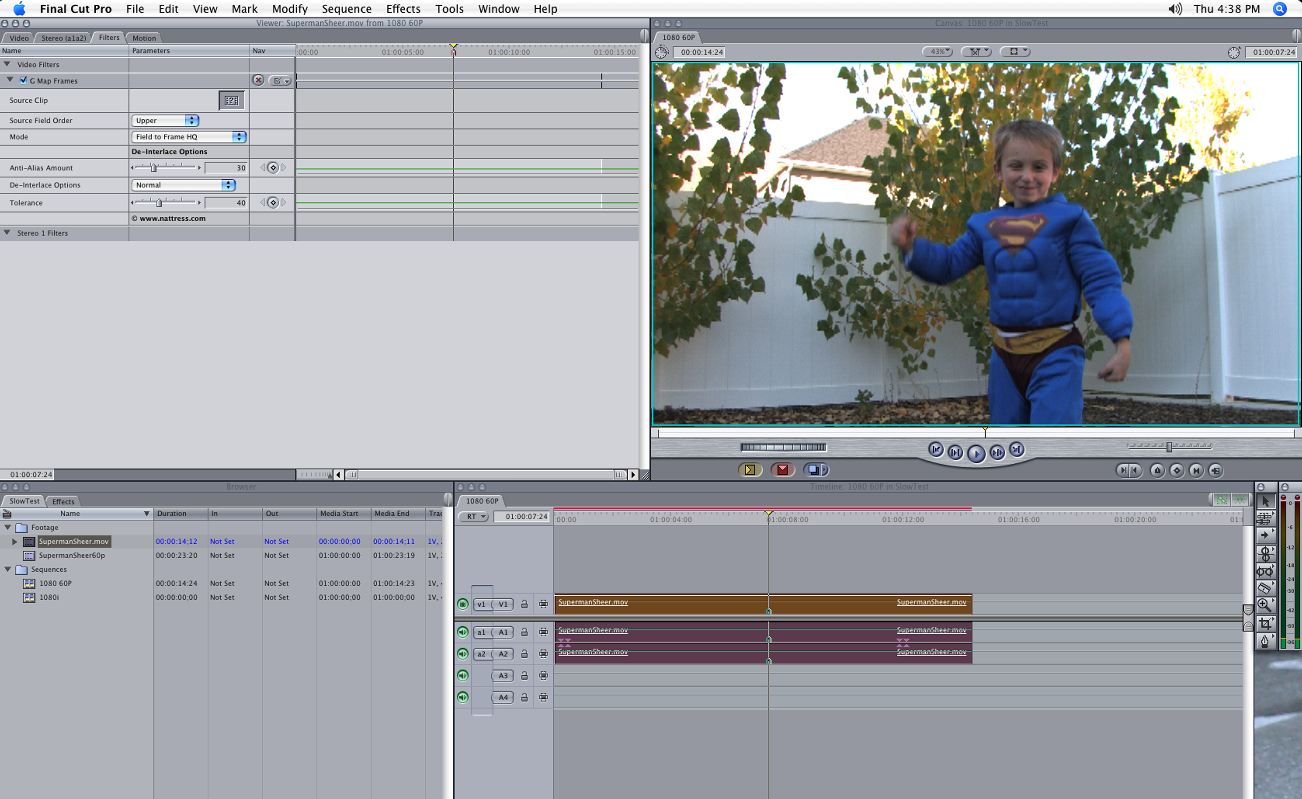Image resolution: width=1302 pixels, height=799 pixels.
Task: Lock the V1 video track
Action: pyautogui.click(x=524, y=604)
